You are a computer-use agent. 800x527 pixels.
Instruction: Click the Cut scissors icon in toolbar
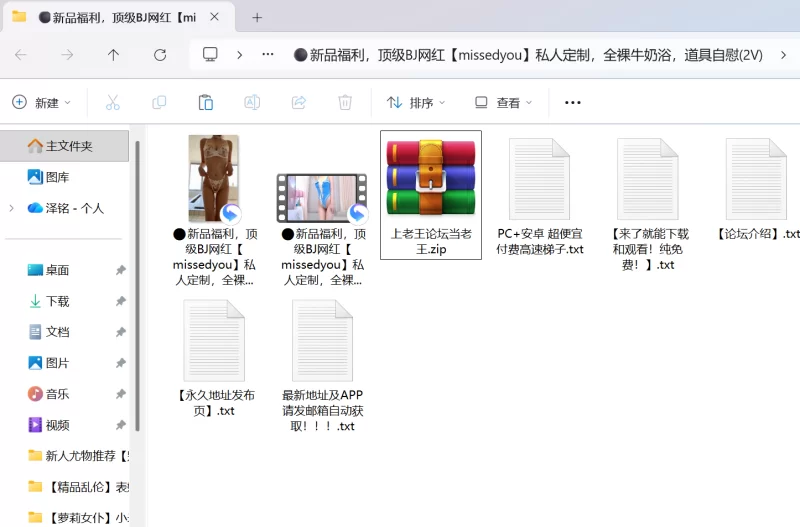coord(113,102)
